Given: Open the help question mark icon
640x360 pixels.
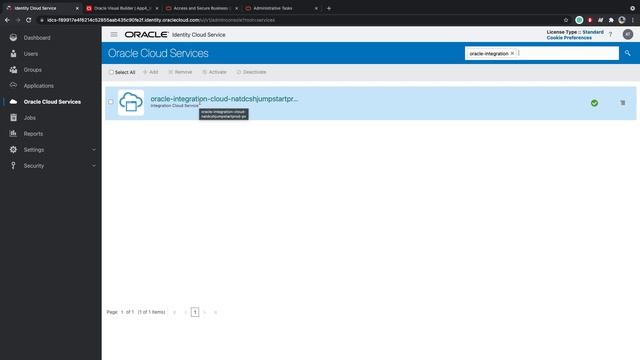Looking at the screenshot, I should [611, 35].
